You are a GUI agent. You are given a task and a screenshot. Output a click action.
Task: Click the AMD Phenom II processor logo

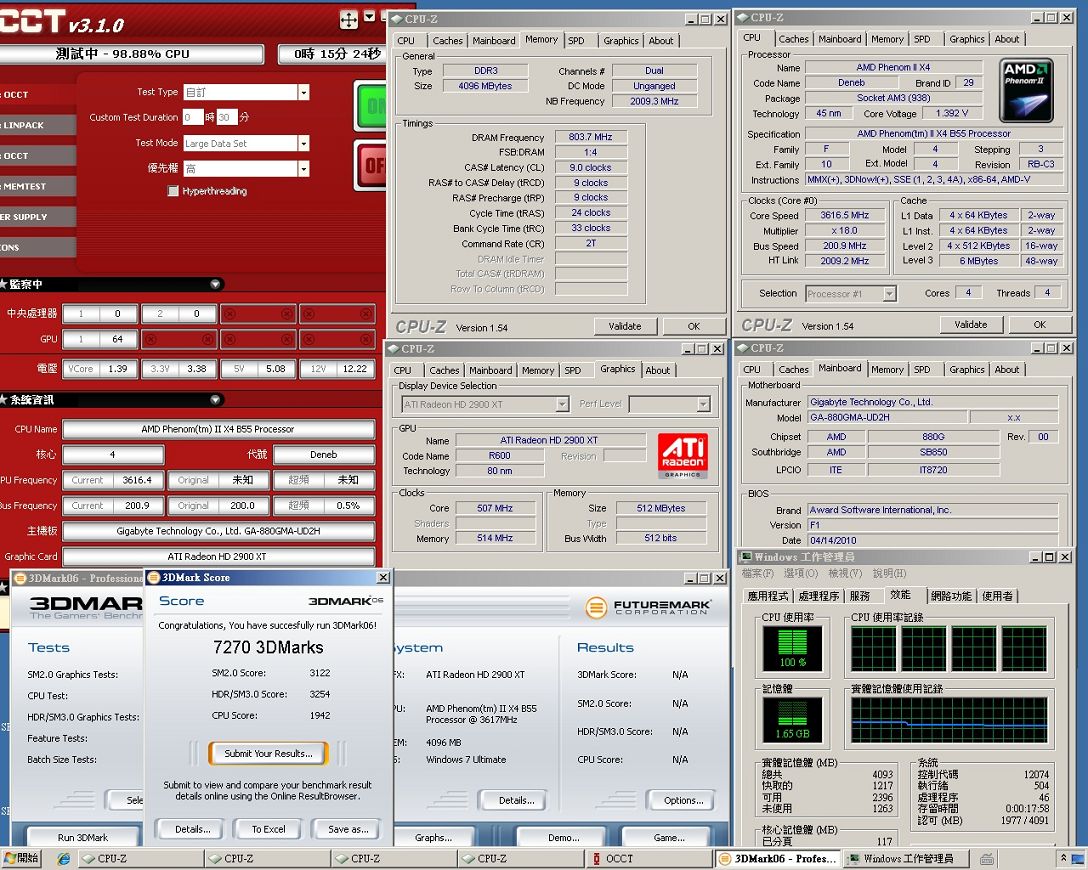pos(1026,90)
